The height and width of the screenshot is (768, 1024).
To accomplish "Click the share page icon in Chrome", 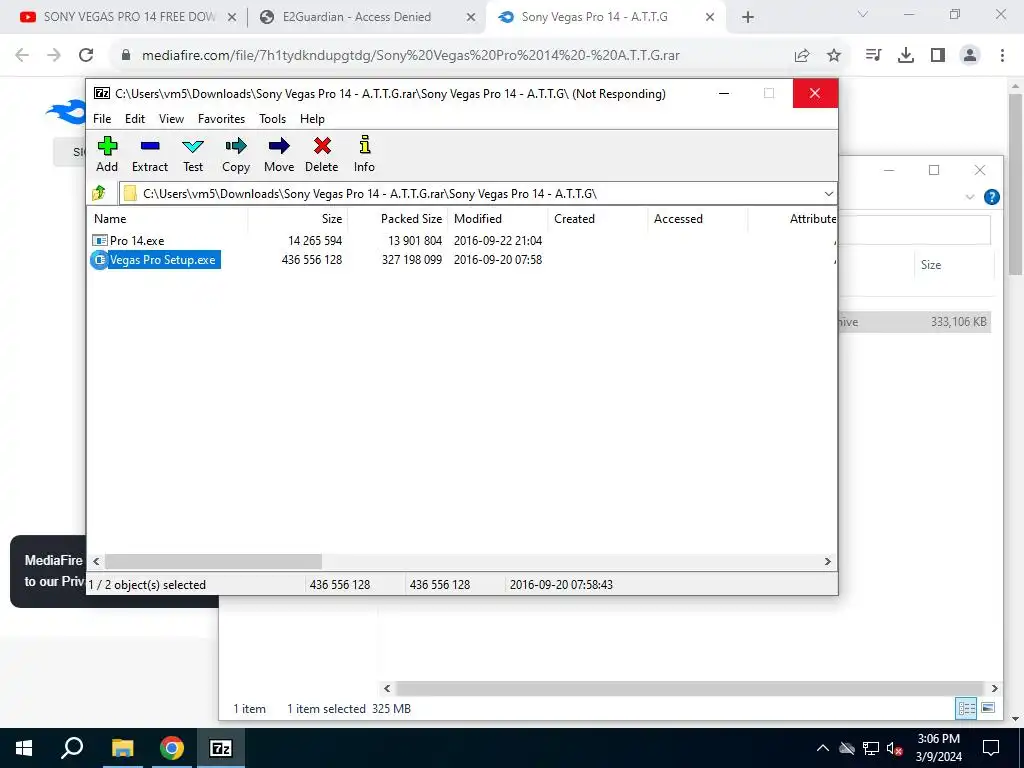I will pyautogui.click(x=802, y=56).
